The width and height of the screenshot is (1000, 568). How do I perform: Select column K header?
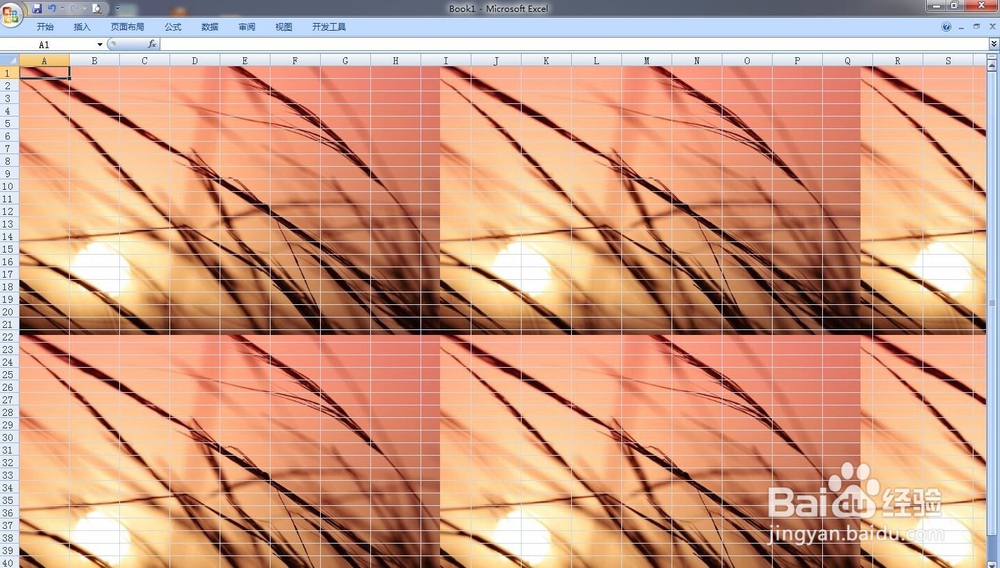[x=546, y=61]
